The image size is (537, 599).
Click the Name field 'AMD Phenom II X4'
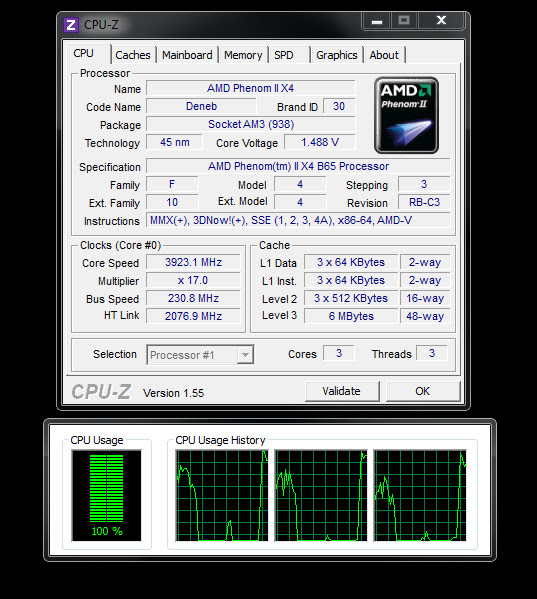pyautogui.click(x=251, y=88)
